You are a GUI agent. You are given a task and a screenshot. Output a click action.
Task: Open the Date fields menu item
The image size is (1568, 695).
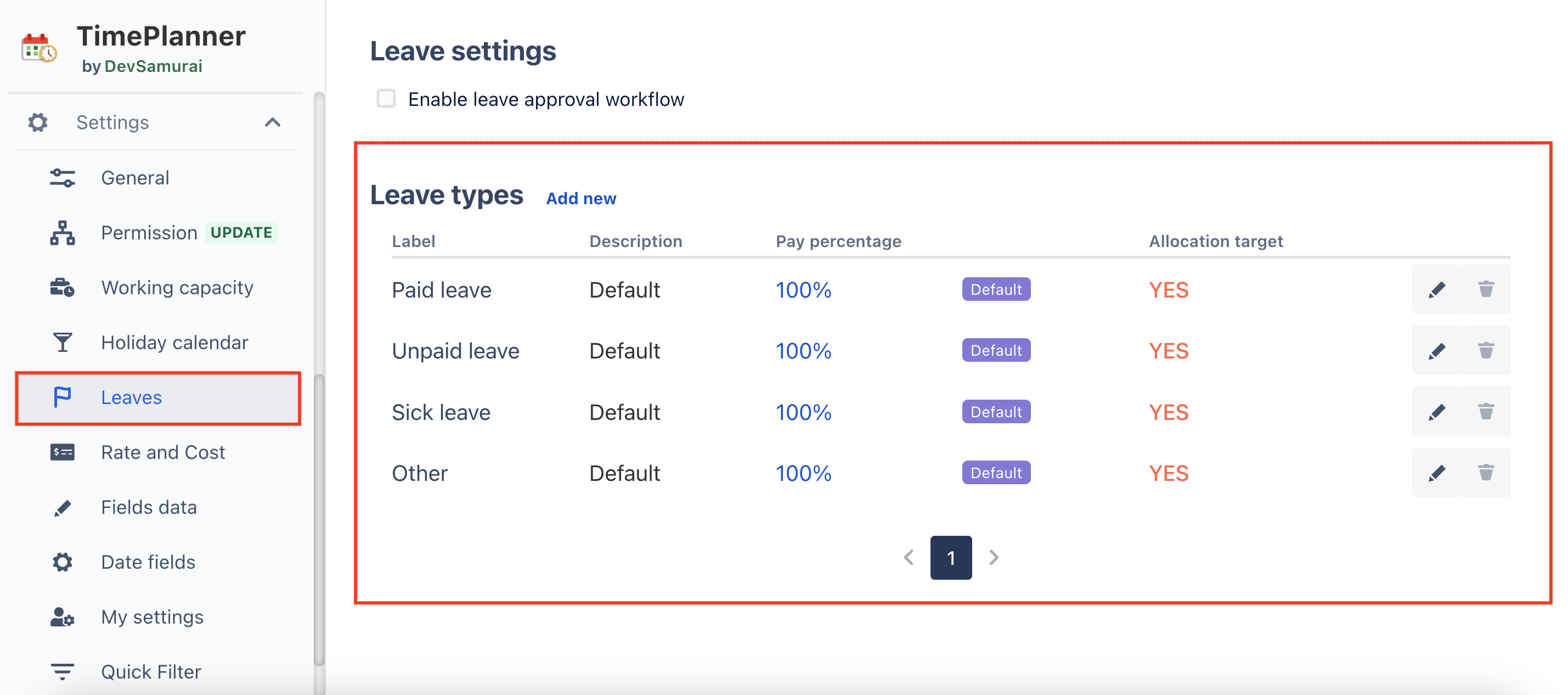pos(148,562)
